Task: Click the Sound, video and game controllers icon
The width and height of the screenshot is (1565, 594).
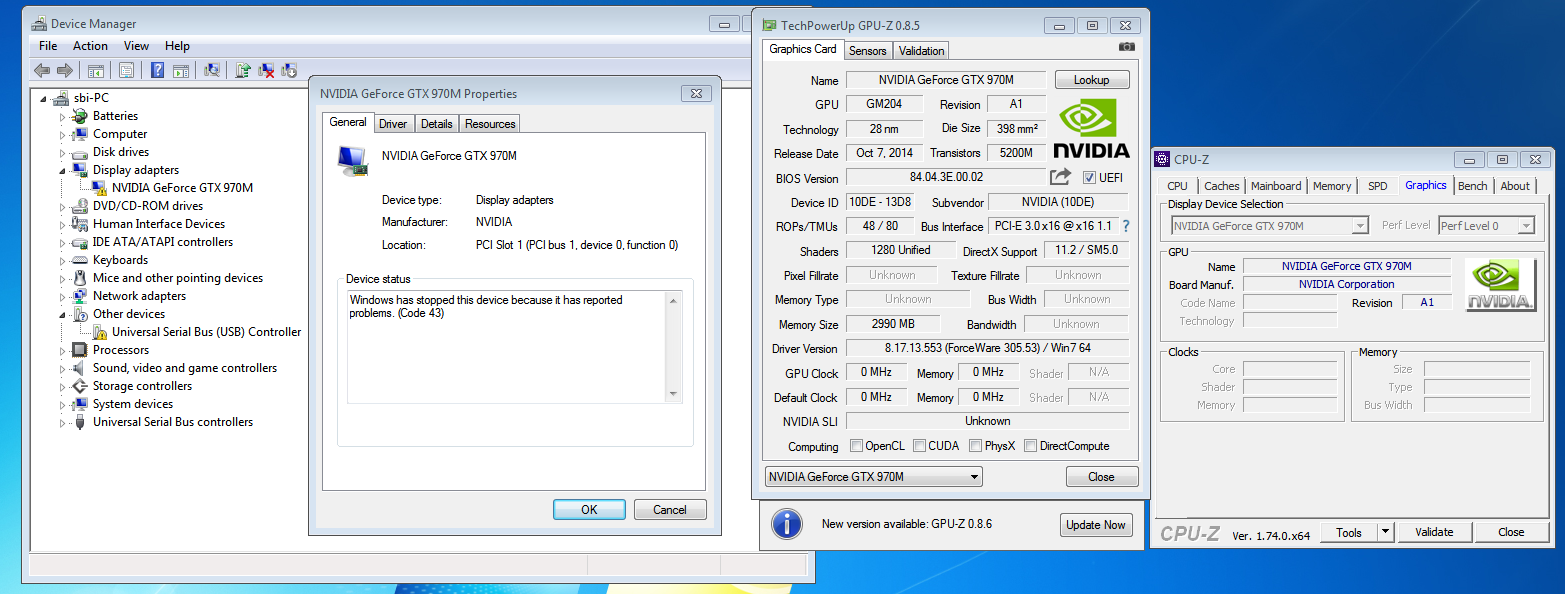Action: pos(80,368)
